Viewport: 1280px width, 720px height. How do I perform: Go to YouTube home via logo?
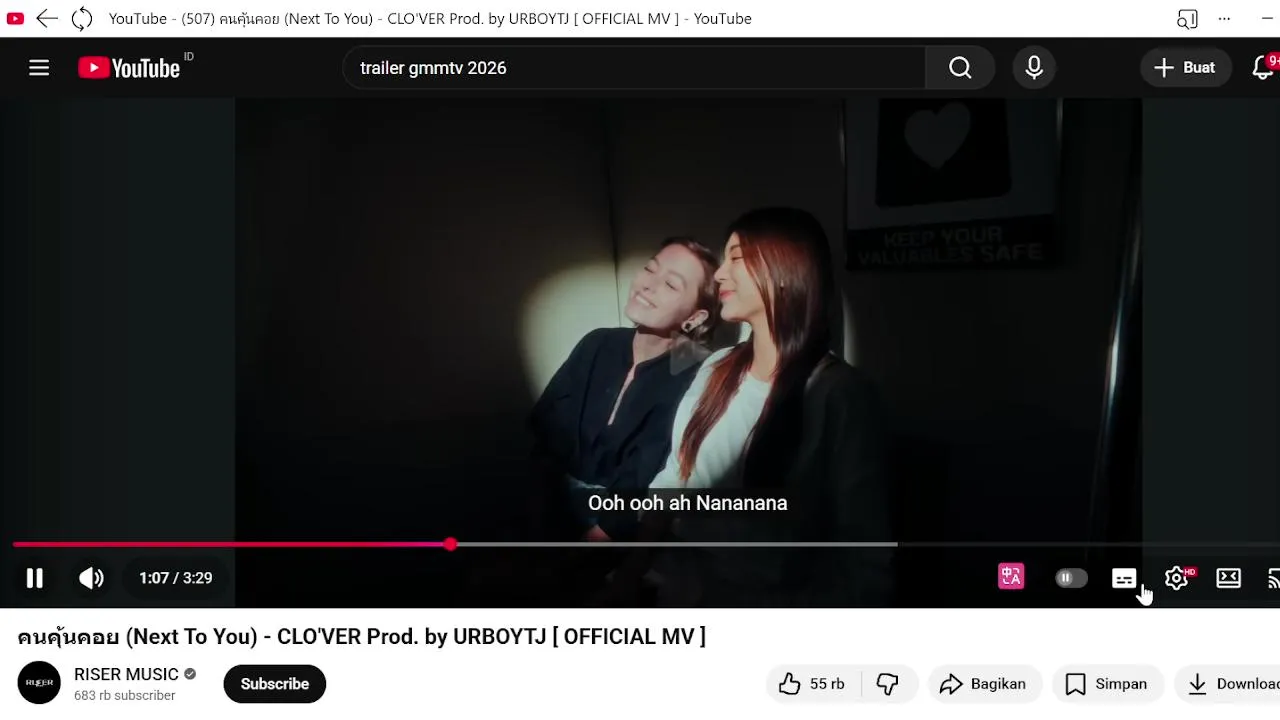129,68
